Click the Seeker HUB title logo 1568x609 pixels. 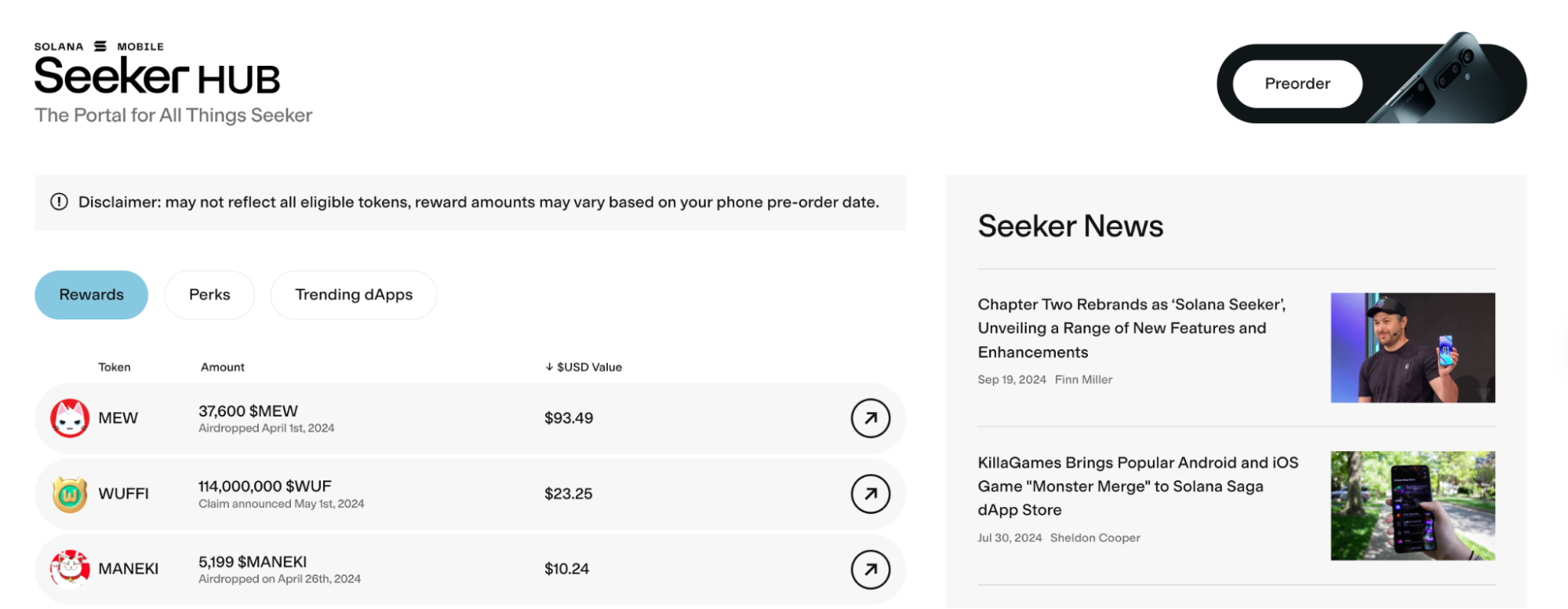pos(157,78)
